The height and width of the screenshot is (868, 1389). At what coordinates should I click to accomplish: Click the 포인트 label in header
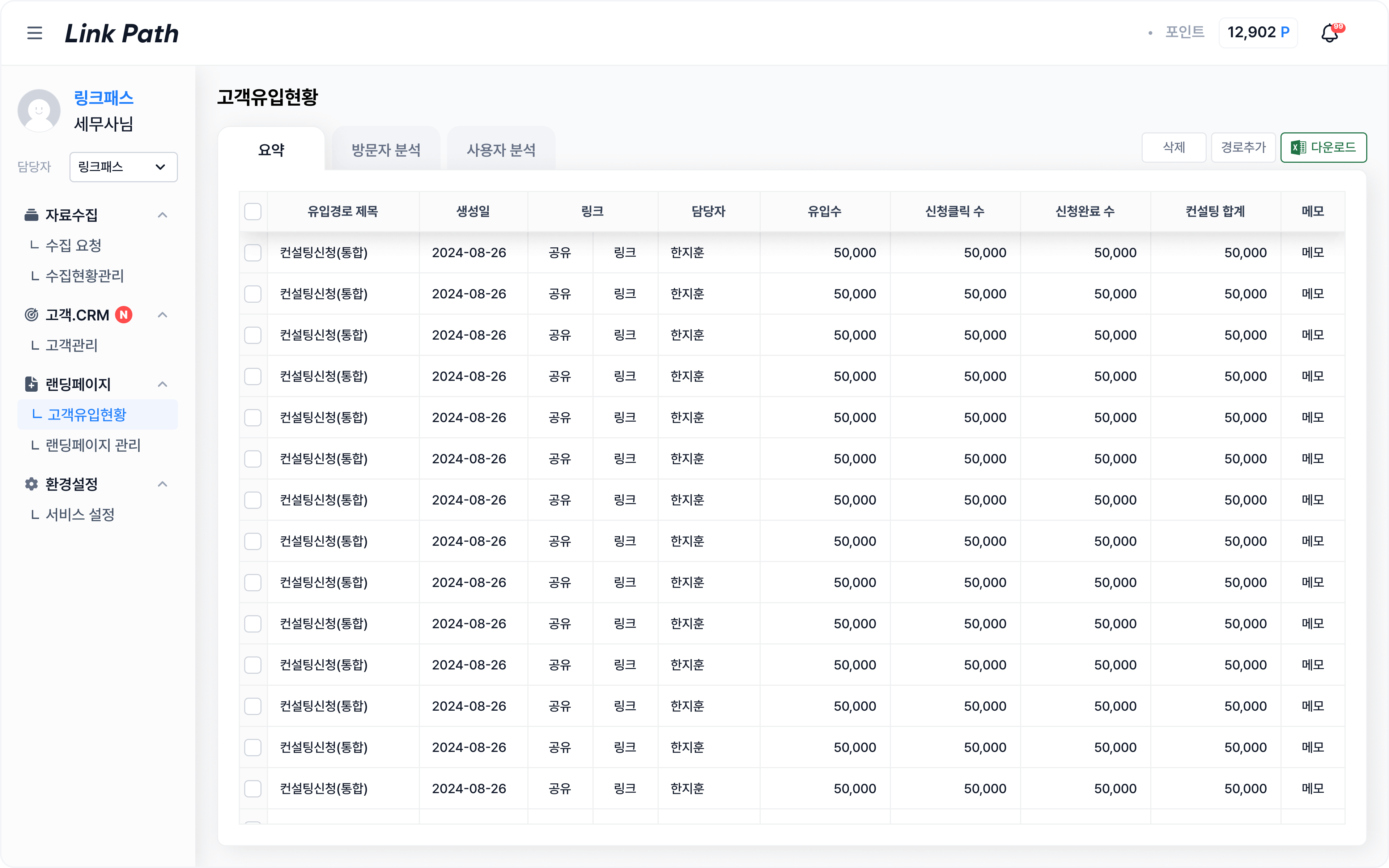tap(1185, 33)
